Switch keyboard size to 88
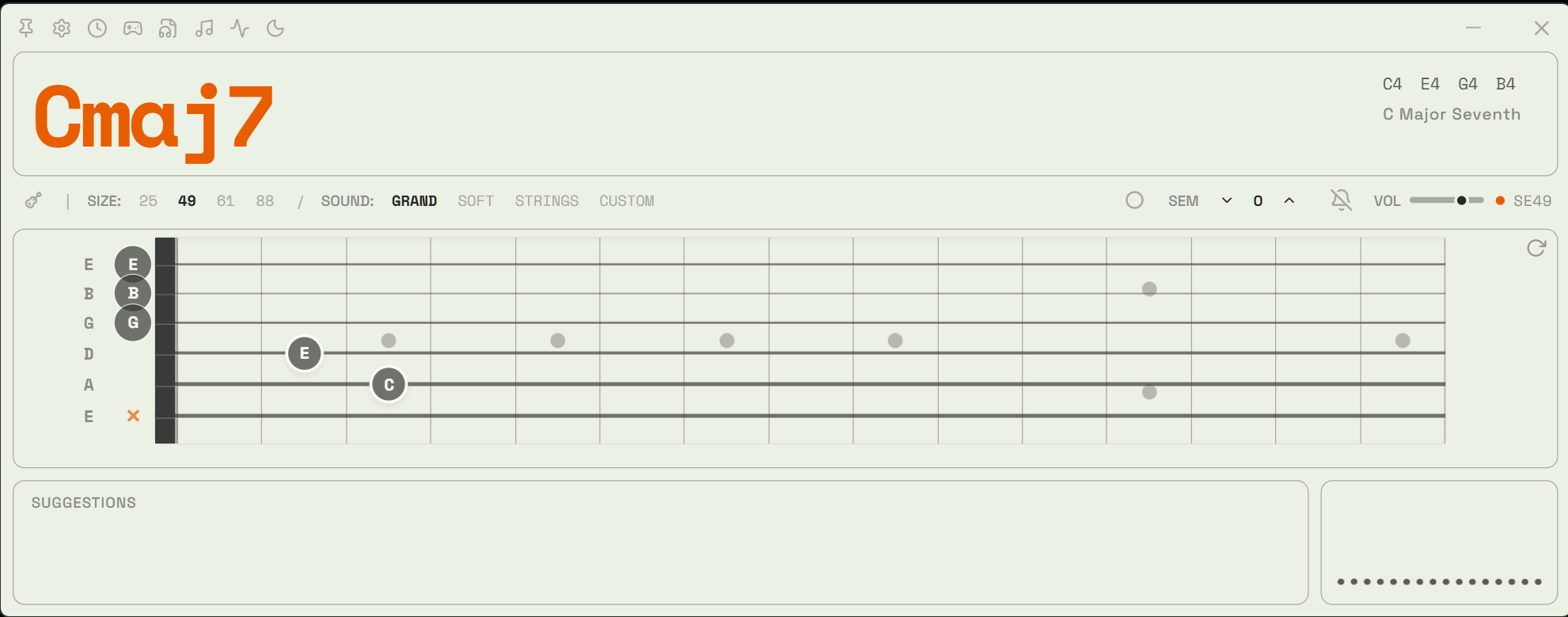Image resolution: width=1568 pixels, height=617 pixels. (x=265, y=200)
